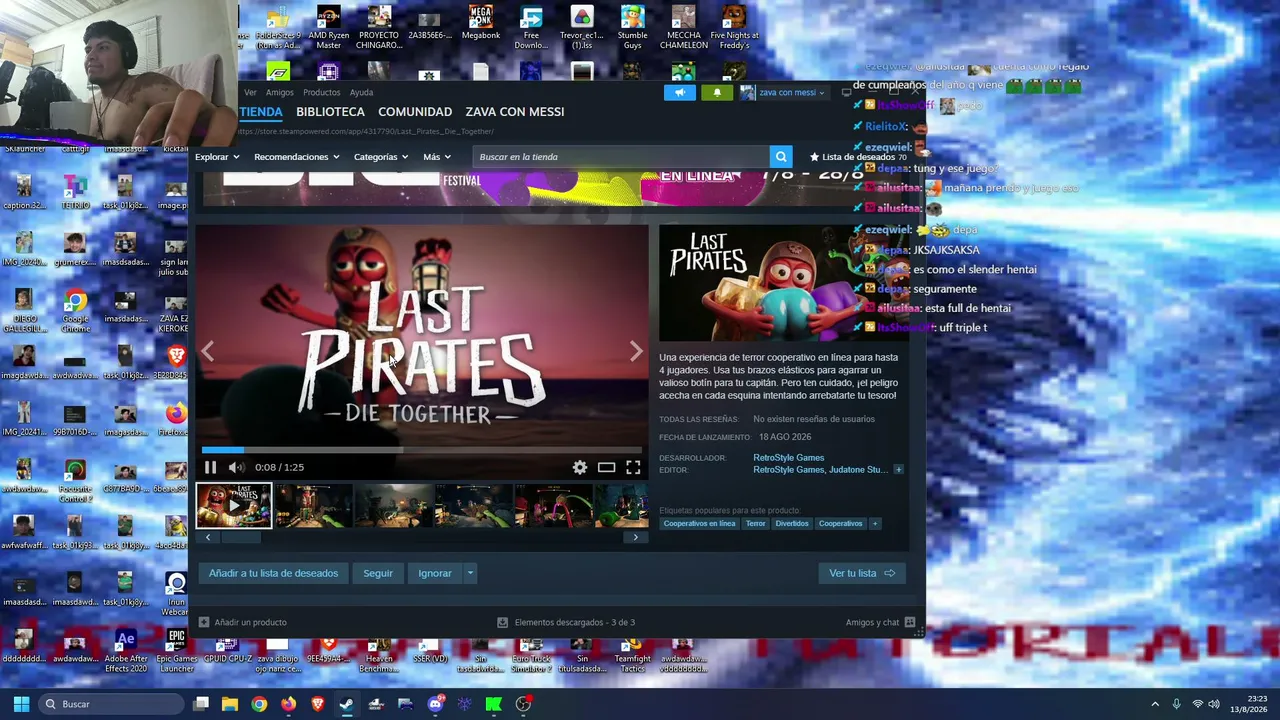Expand the Recomendaciones dropdown
The image size is (1280, 720).
pos(296,157)
